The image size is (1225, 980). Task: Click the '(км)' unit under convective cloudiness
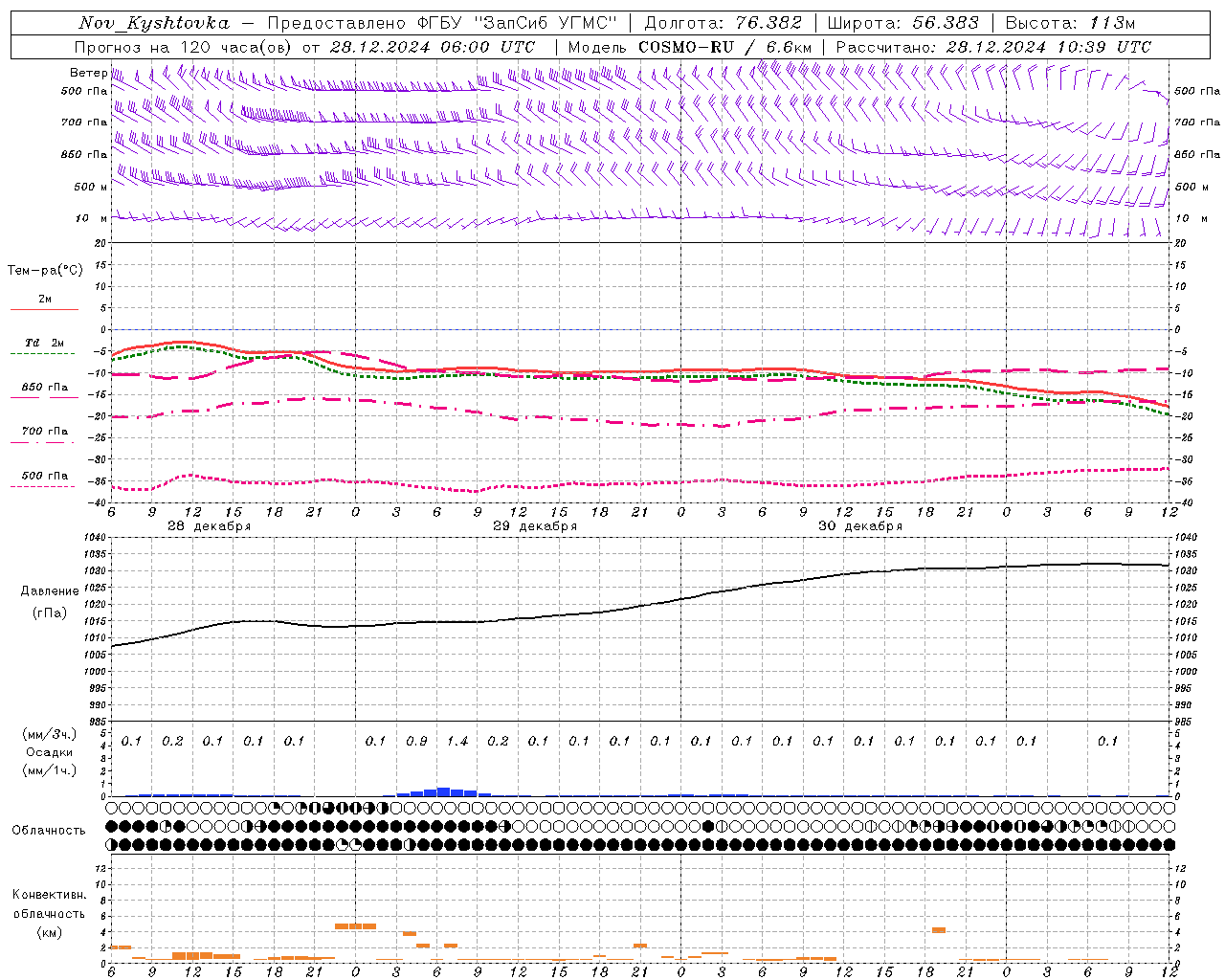[50, 931]
